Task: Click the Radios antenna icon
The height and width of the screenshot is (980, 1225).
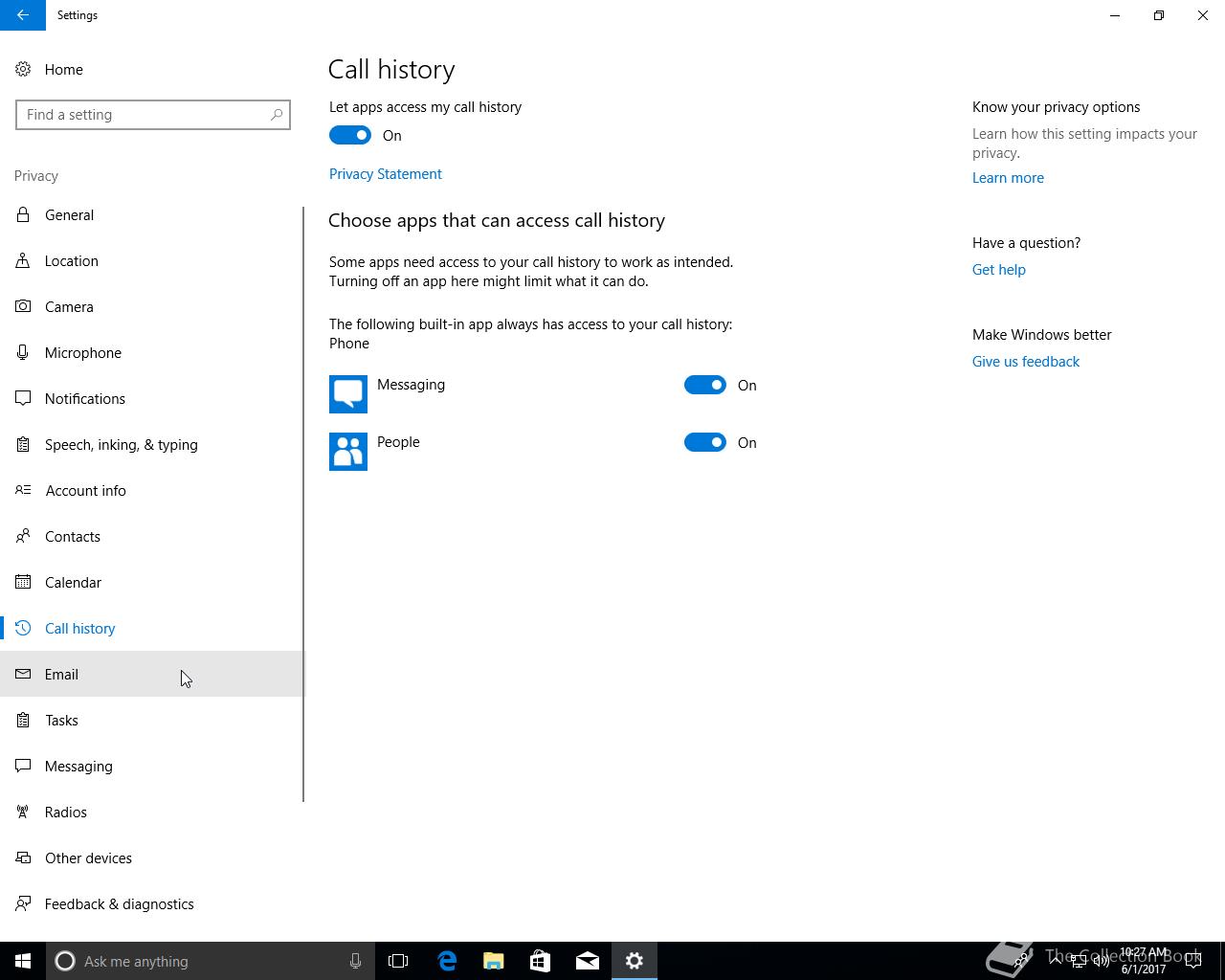Action: pos(23,812)
